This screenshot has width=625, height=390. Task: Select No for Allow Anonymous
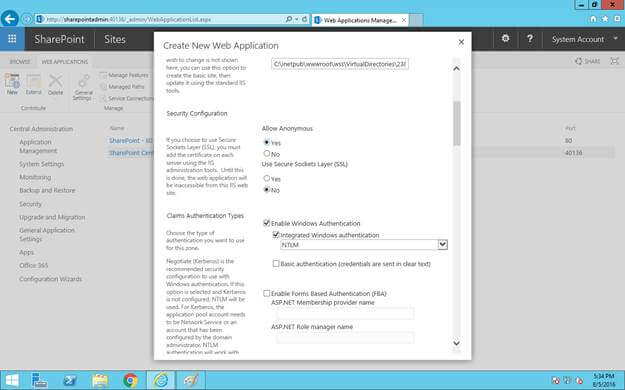coord(267,154)
